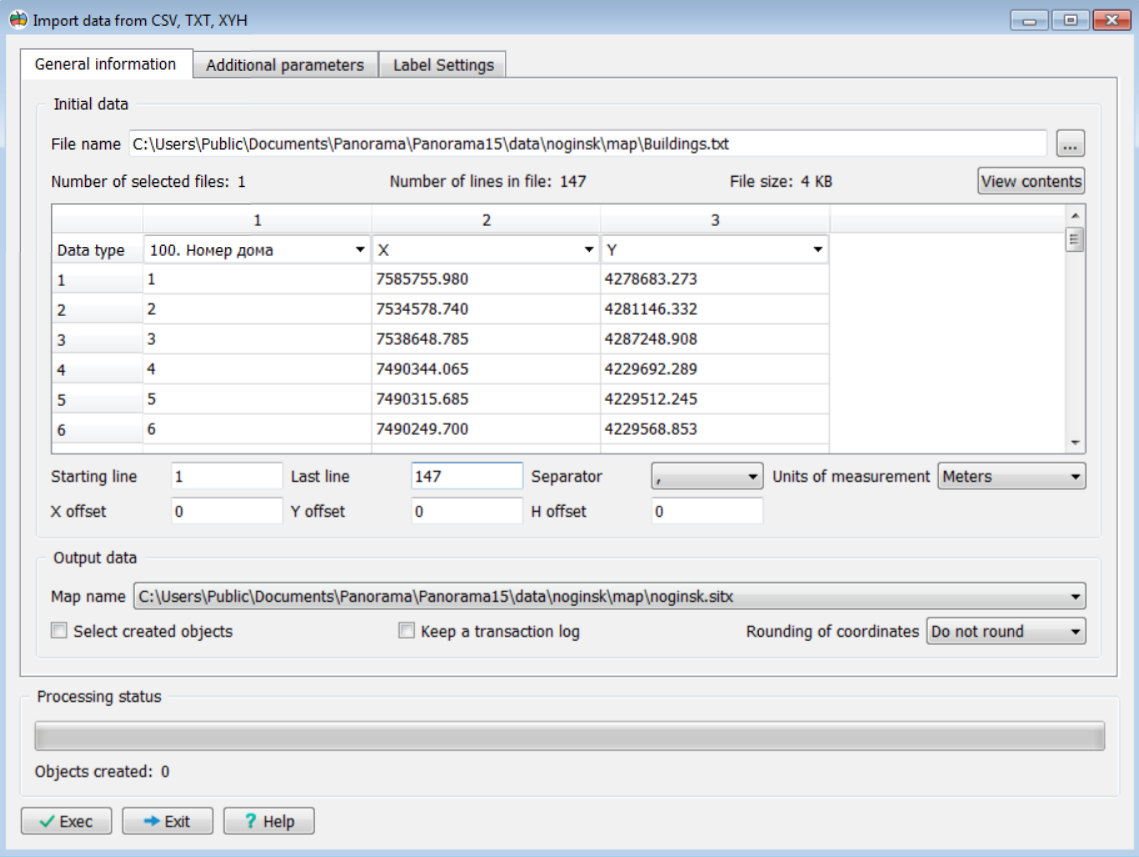
Task: Click the Exit button
Action: click(167, 821)
